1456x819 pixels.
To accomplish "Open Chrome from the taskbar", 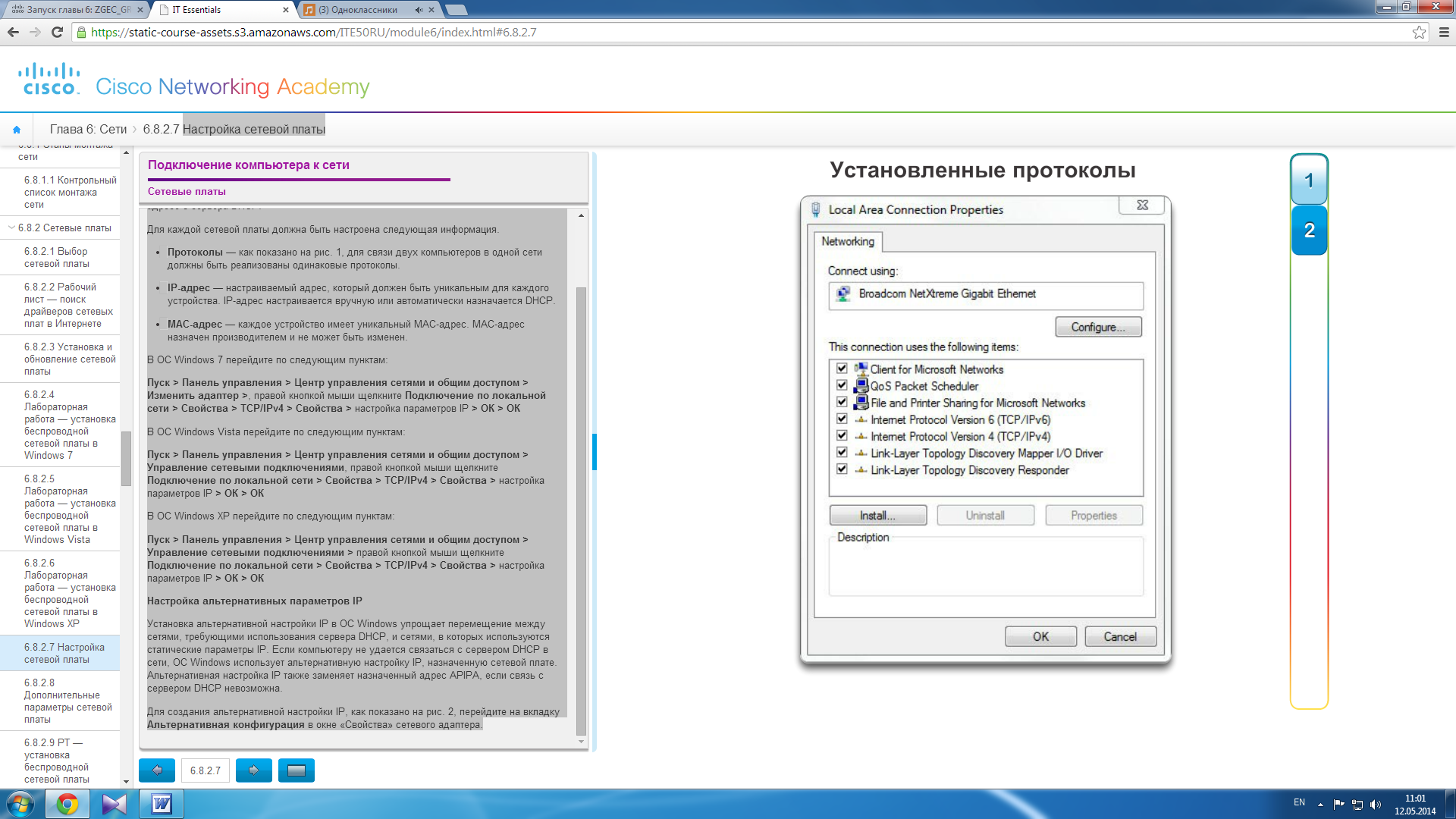I will [67, 804].
